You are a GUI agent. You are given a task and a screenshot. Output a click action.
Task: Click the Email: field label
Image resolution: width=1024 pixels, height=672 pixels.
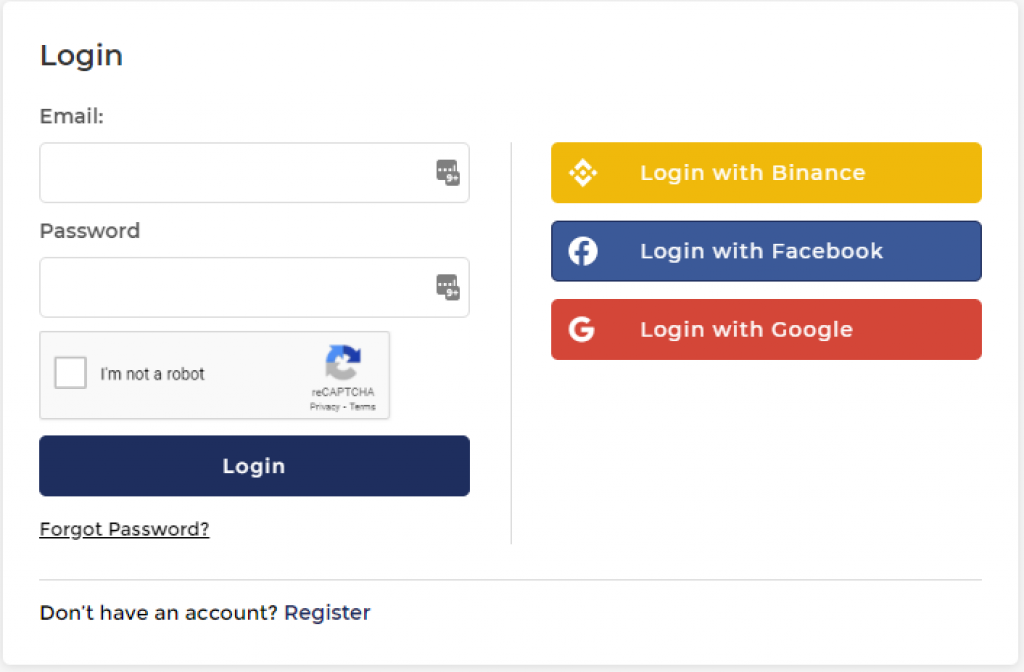(72, 116)
